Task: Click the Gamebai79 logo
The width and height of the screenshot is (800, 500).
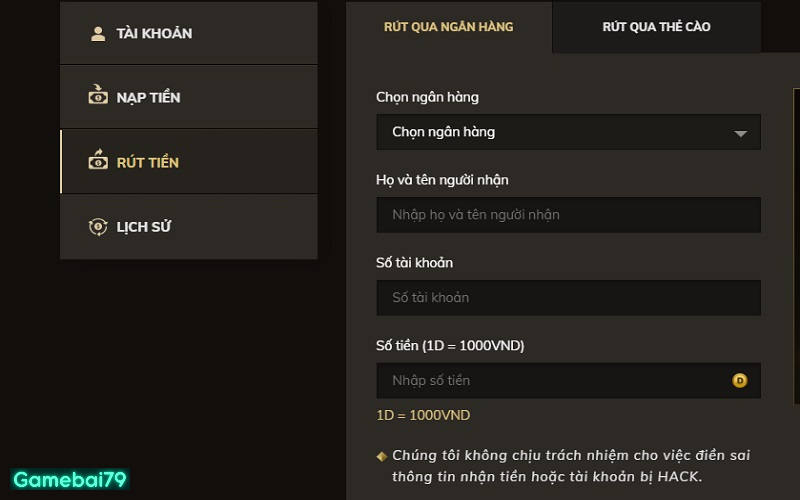Action: click(x=69, y=479)
